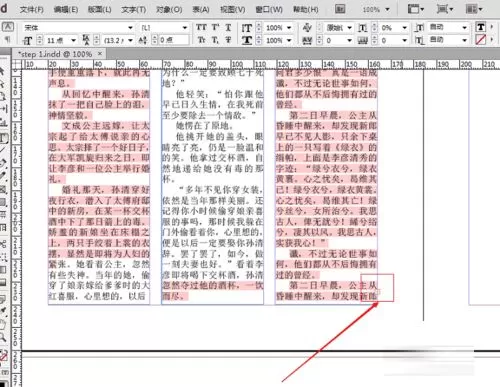Select the Zoom magnifier tool
Viewport: 500px width, 387px height.
(x=3, y=338)
